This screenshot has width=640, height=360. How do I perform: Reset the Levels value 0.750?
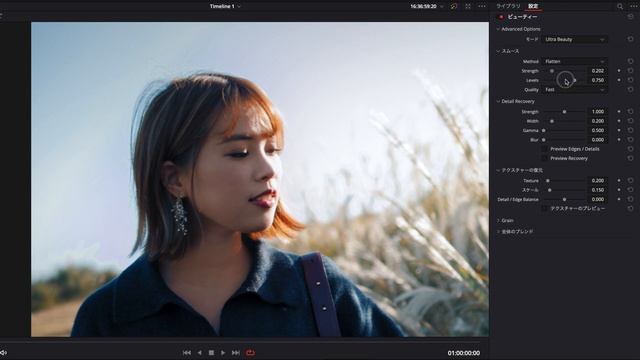pos(631,80)
